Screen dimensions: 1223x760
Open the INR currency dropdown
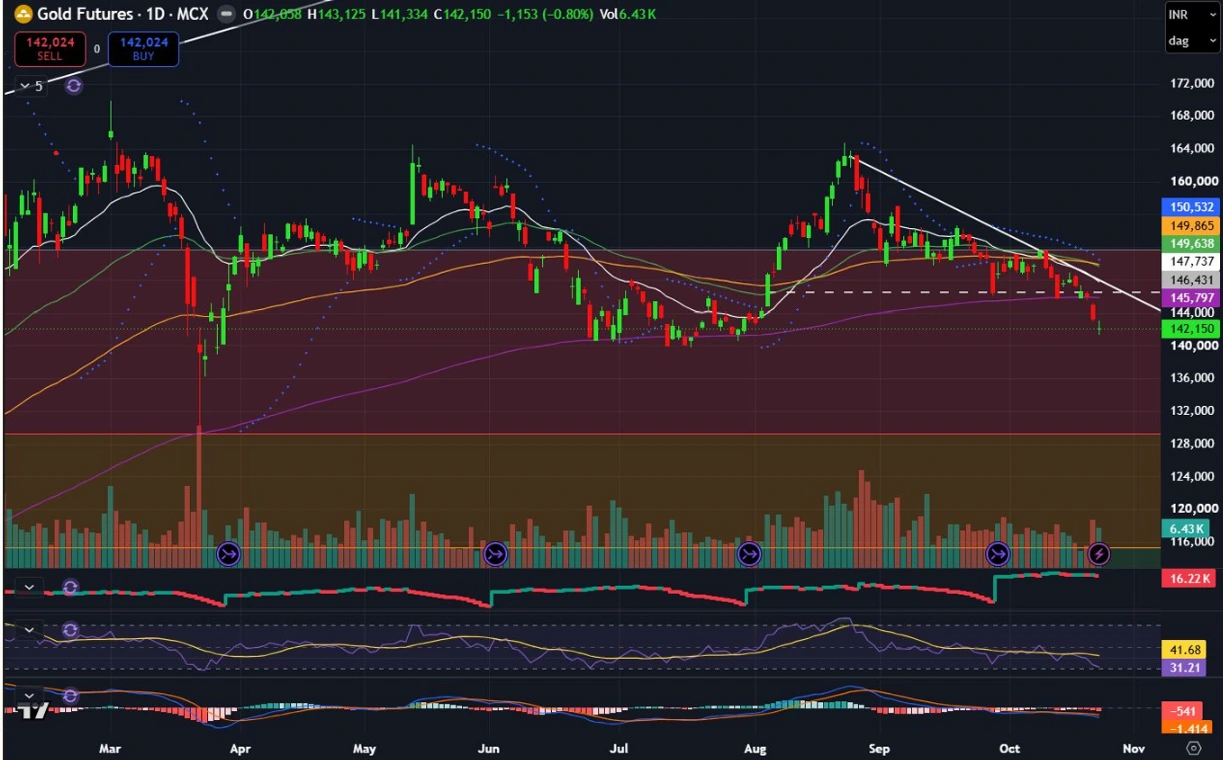point(1192,15)
